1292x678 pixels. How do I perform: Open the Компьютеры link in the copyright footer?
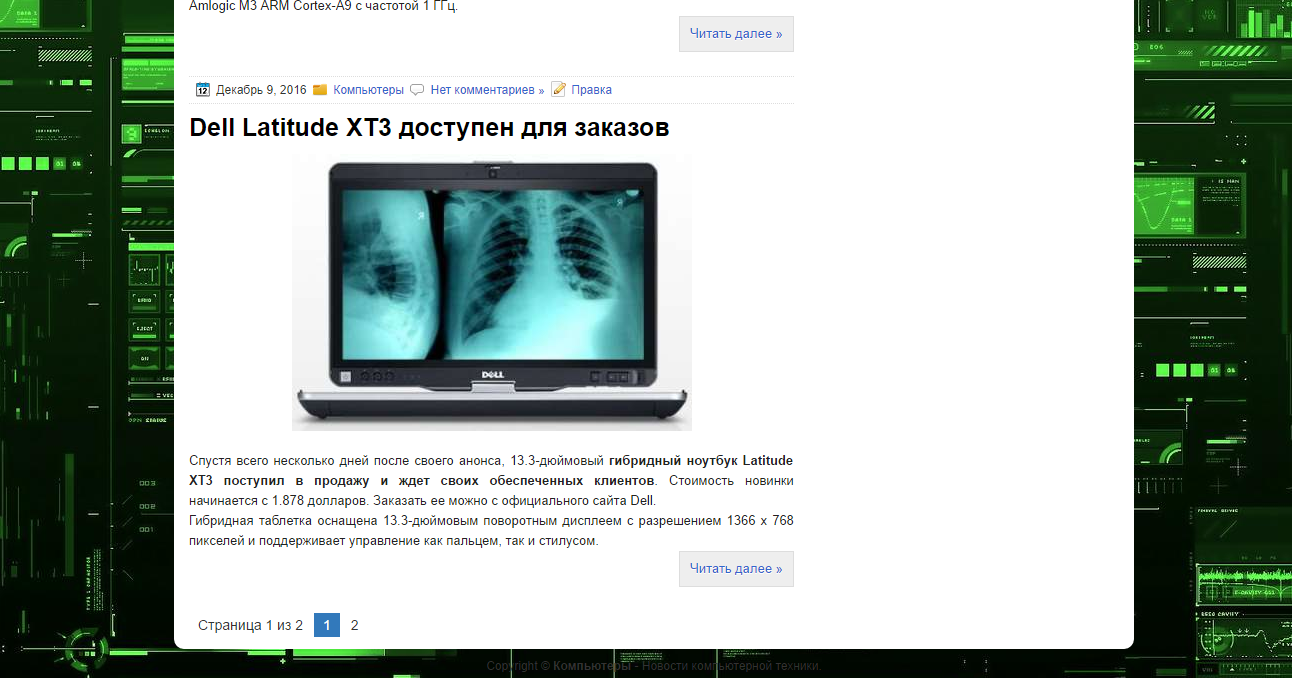point(592,666)
